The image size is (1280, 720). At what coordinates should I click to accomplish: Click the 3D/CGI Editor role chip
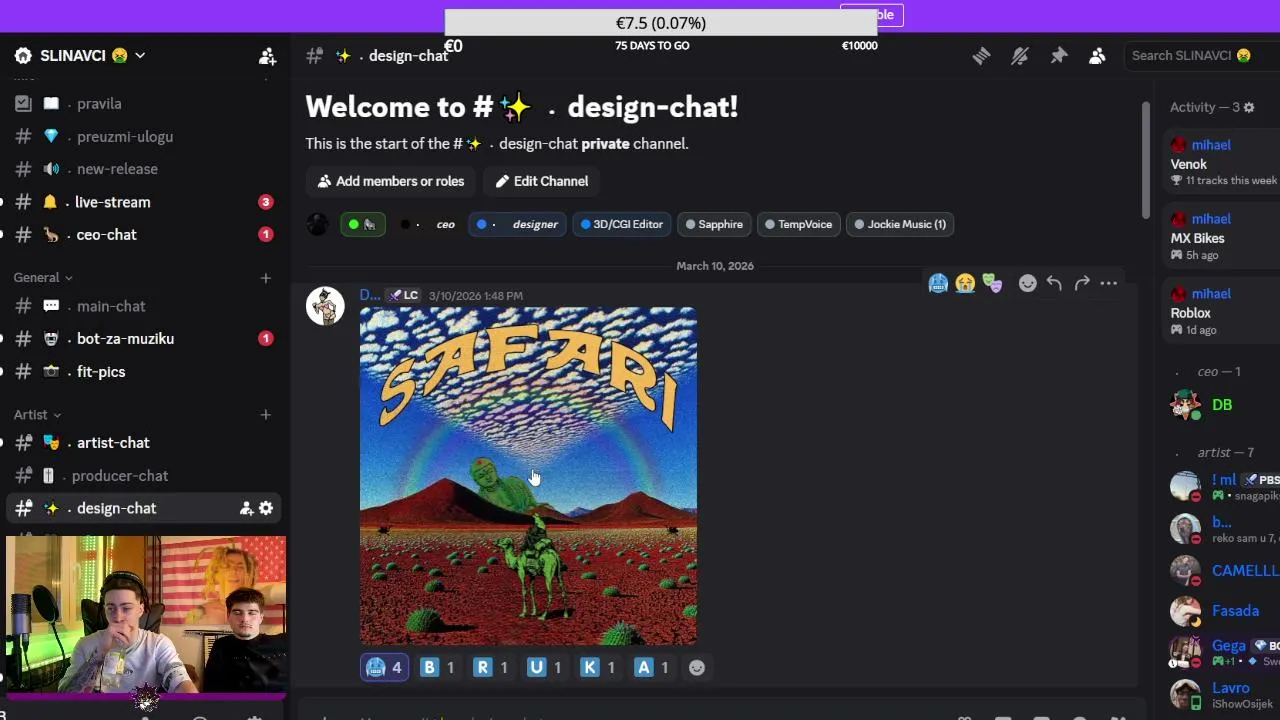click(622, 224)
